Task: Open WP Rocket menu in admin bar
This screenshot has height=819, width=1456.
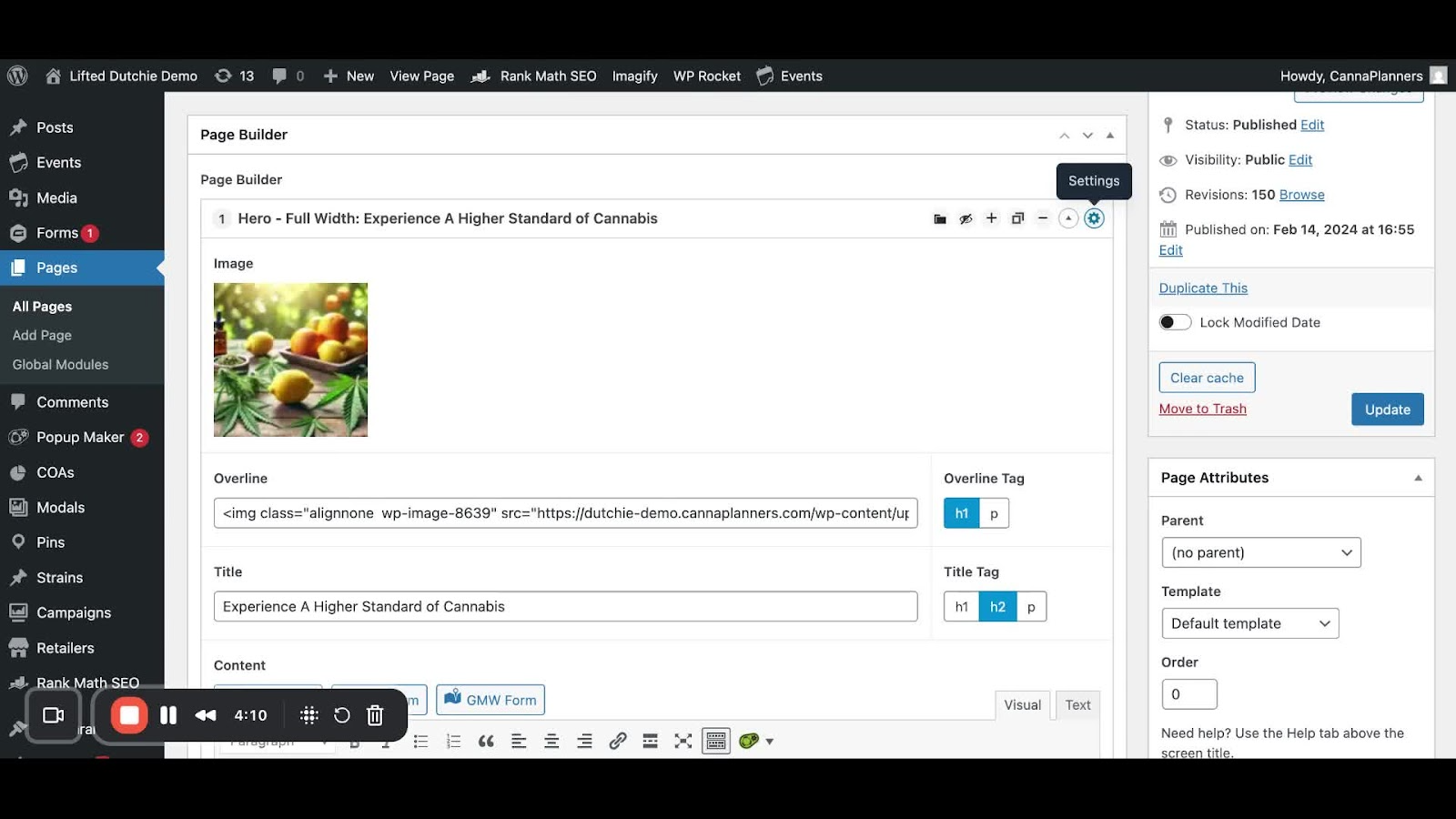Action: pyautogui.click(x=707, y=76)
